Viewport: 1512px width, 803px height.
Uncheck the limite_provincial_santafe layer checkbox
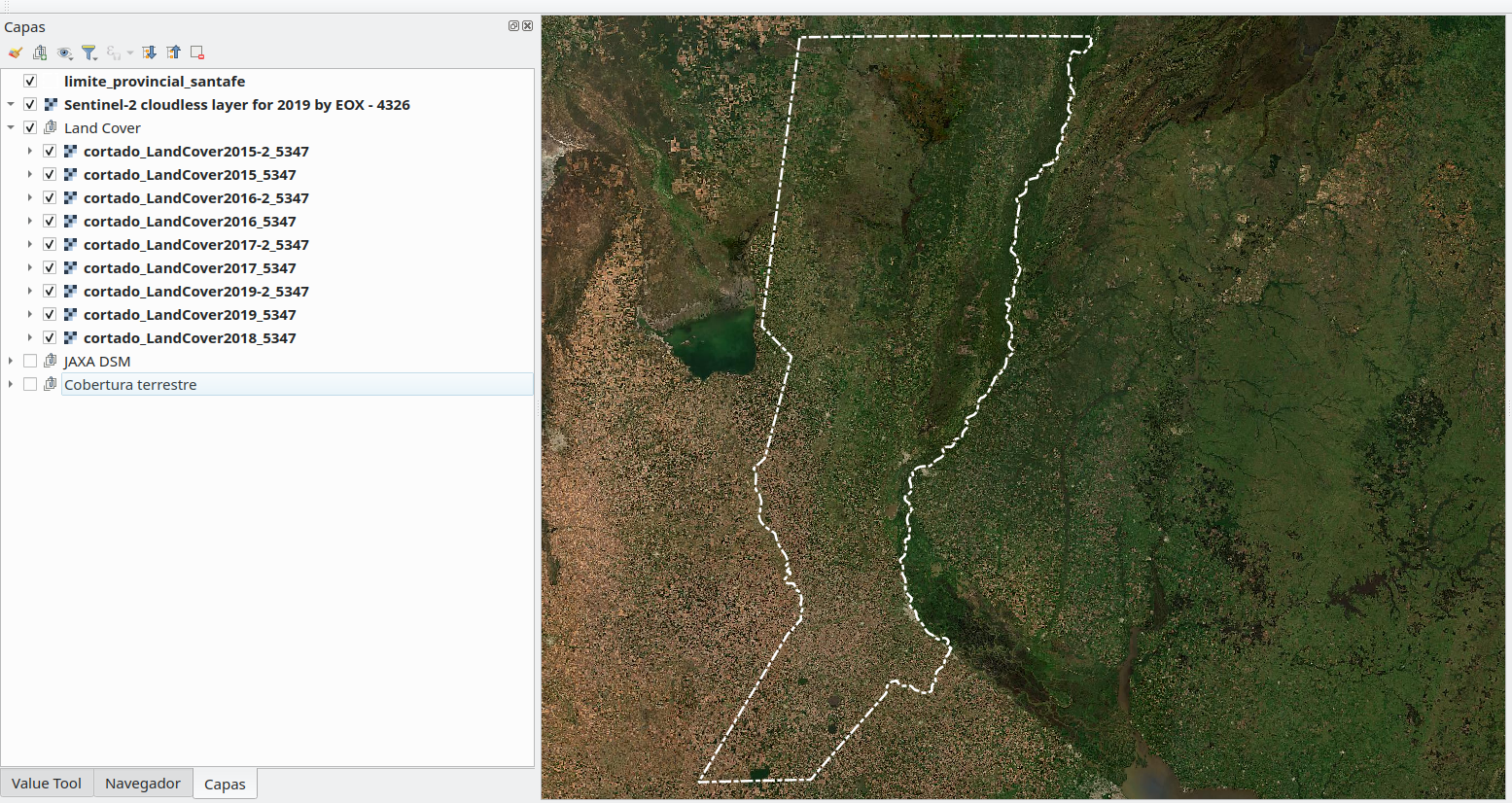click(30, 82)
